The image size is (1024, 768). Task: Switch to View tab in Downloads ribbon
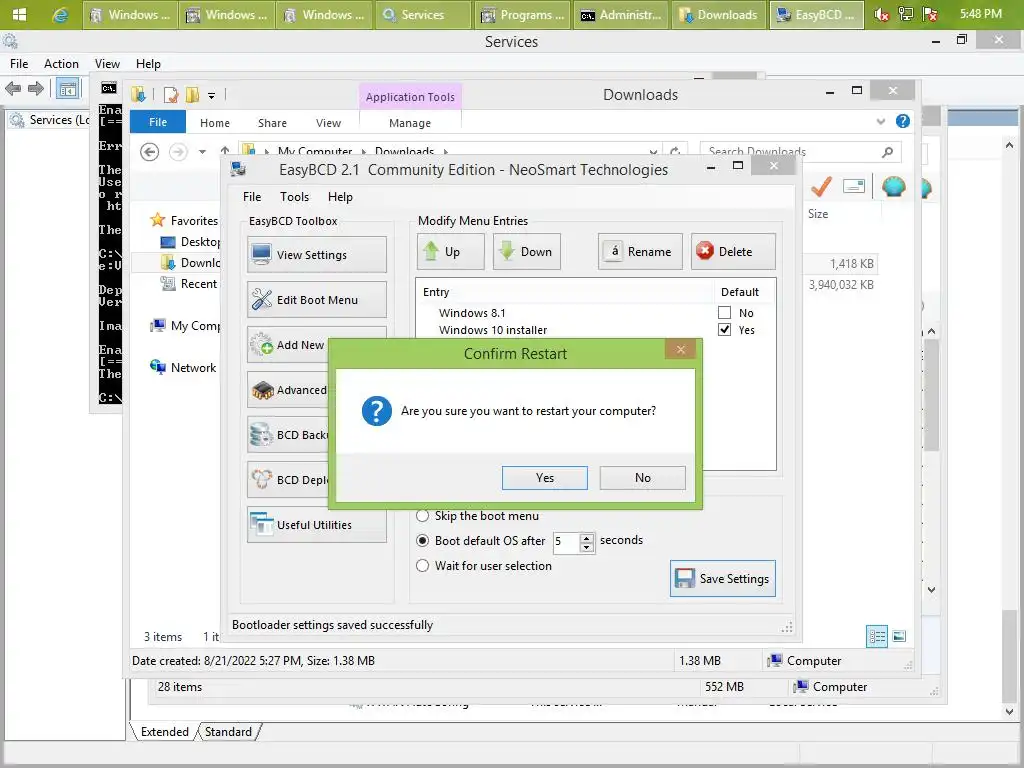tap(328, 123)
